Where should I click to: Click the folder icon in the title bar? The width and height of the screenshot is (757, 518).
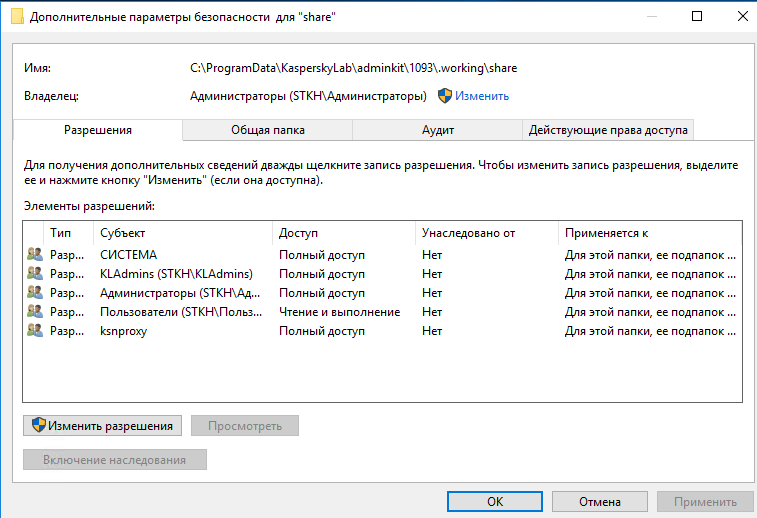click(x=17, y=16)
